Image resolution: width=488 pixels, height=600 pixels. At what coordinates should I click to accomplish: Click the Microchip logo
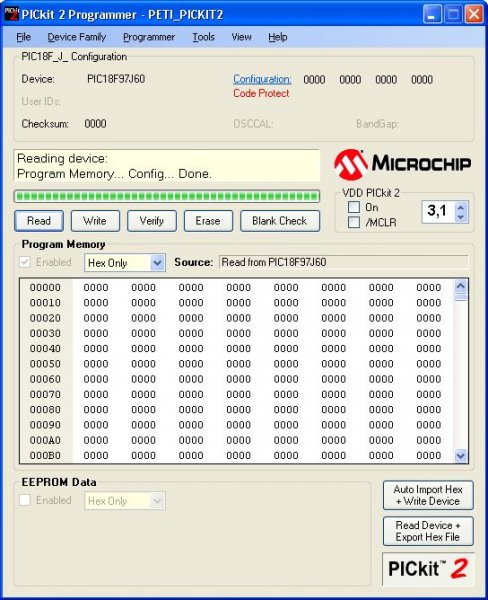(x=402, y=165)
